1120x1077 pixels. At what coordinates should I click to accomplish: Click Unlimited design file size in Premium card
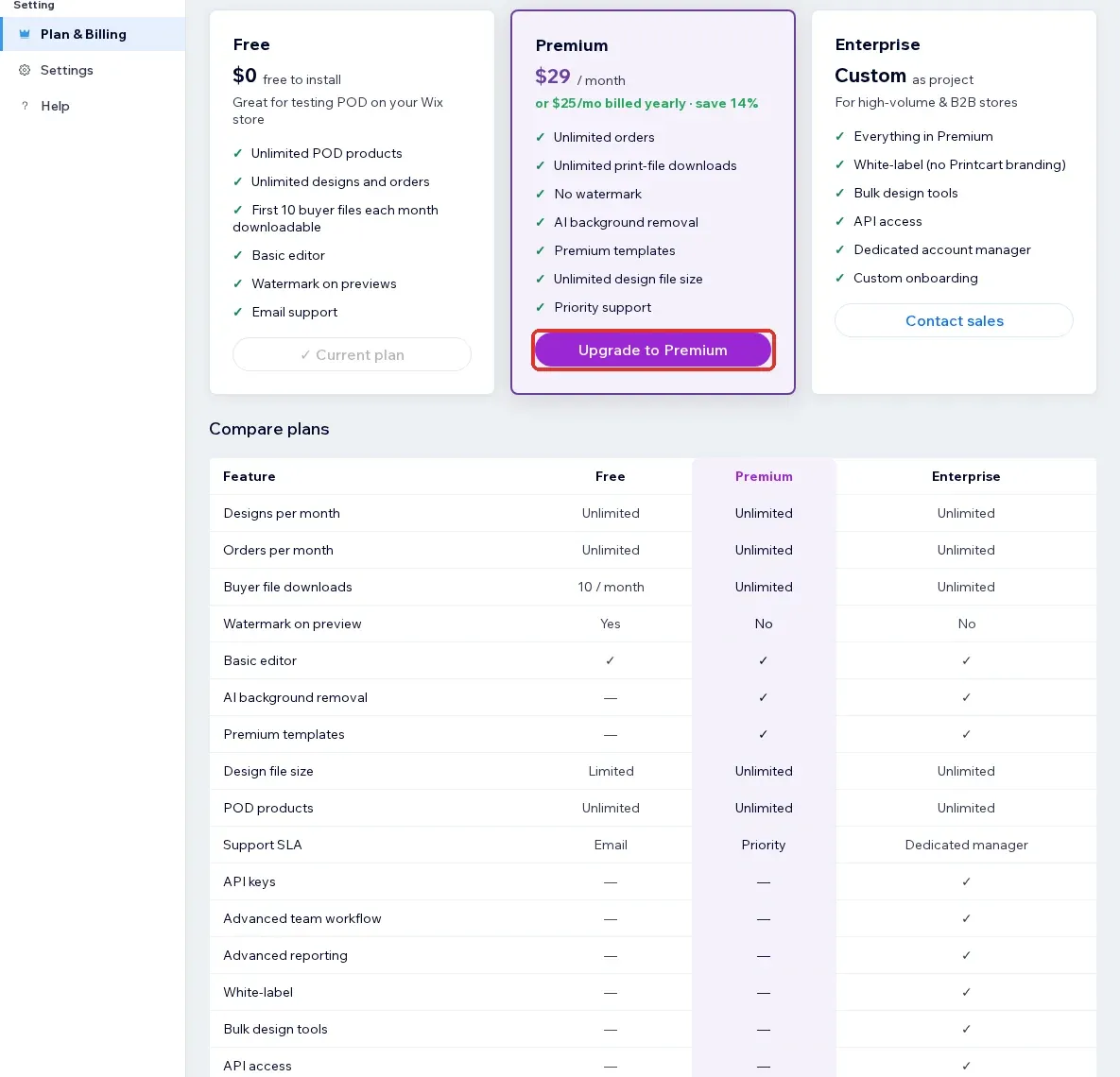pyautogui.click(x=628, y=280)
